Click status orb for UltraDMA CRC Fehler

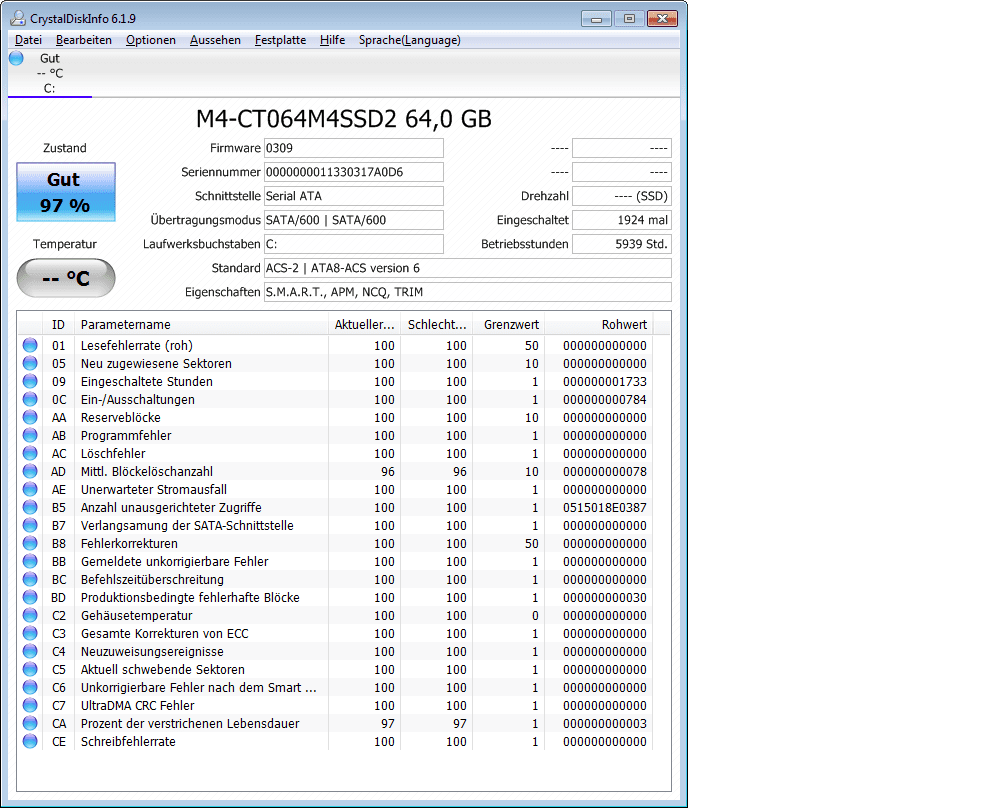(30, 705)
